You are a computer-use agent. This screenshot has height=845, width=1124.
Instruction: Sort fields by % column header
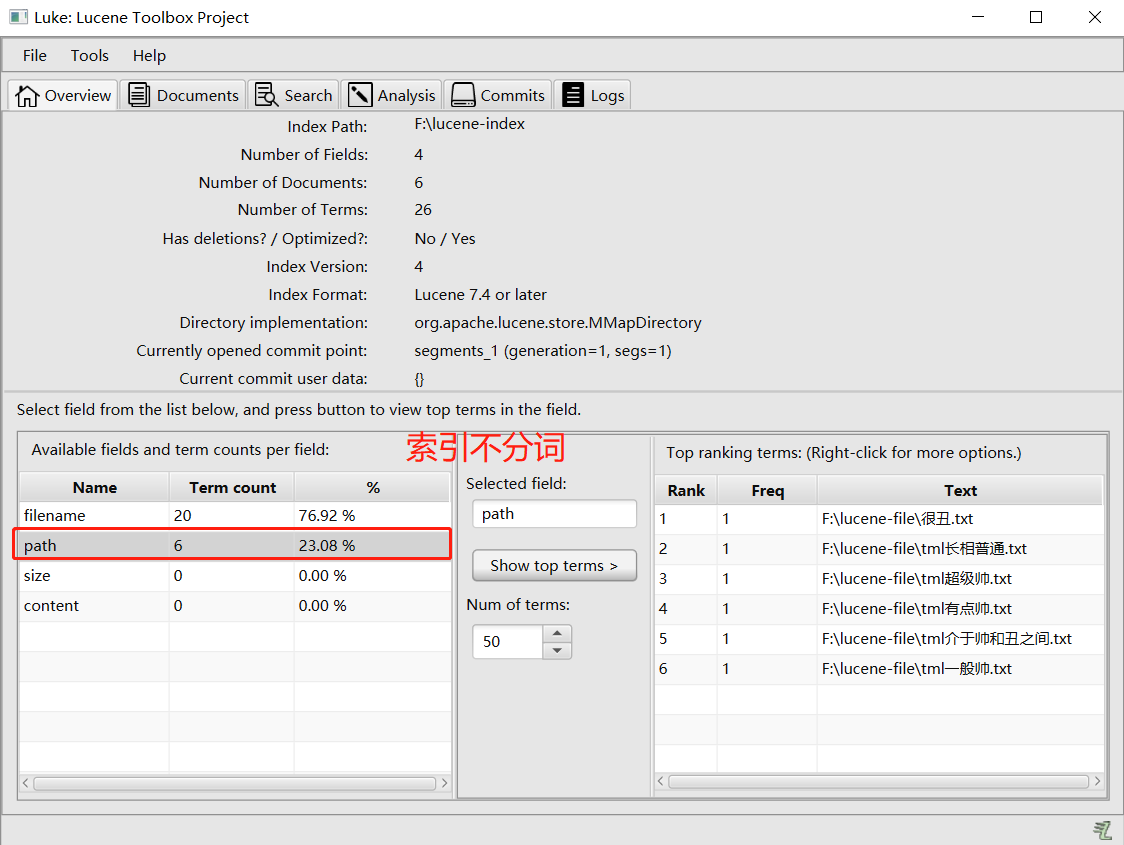[373, 487]
